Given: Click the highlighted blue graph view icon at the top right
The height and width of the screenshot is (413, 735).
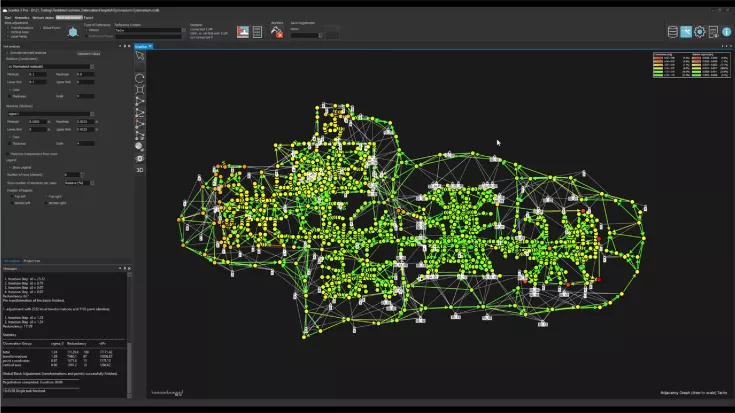Looking at the screenshot, I should (x=686, y=32).
